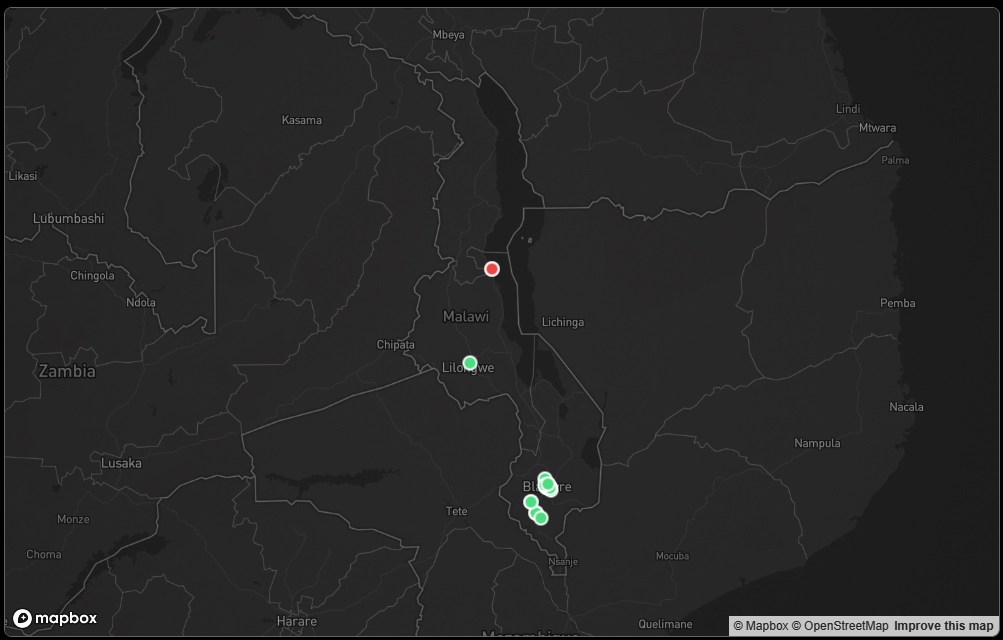This screenshot has width=1003, height=640.
Task: Select the red marker north of Malawi label
Action: (x=491, y=268)
